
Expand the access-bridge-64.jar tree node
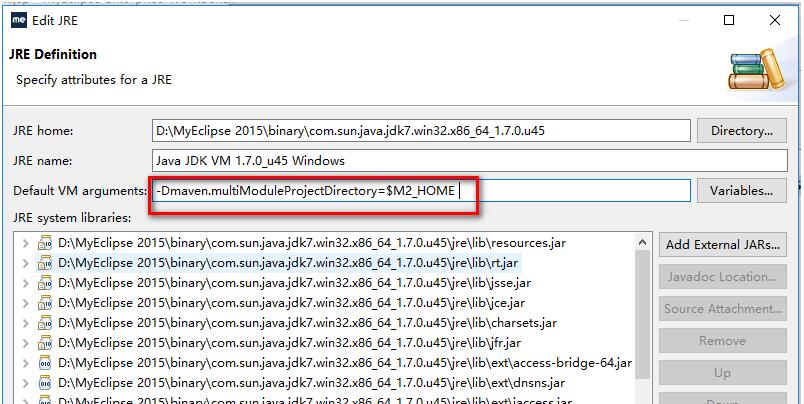click(x=26, y=363)
